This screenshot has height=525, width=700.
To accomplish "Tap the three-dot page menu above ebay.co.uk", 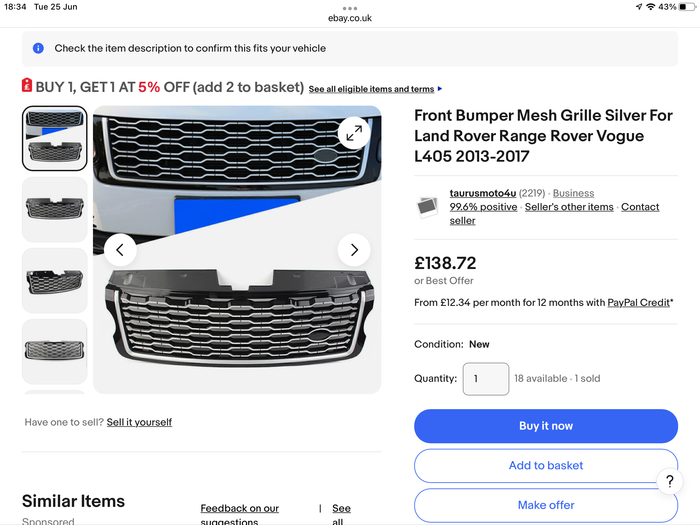I will [350, 8].
